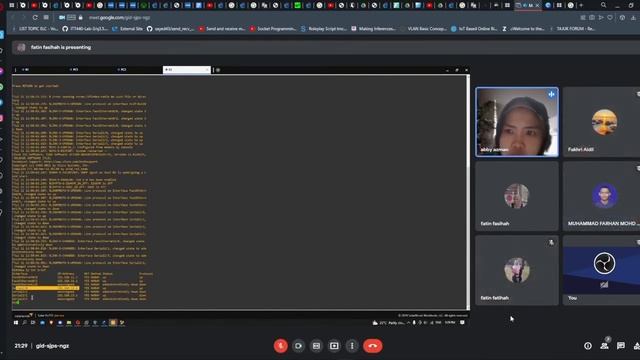Select the fatin fatihah participant tile
The width and height of the screenshot is (640, 360).
517,270
